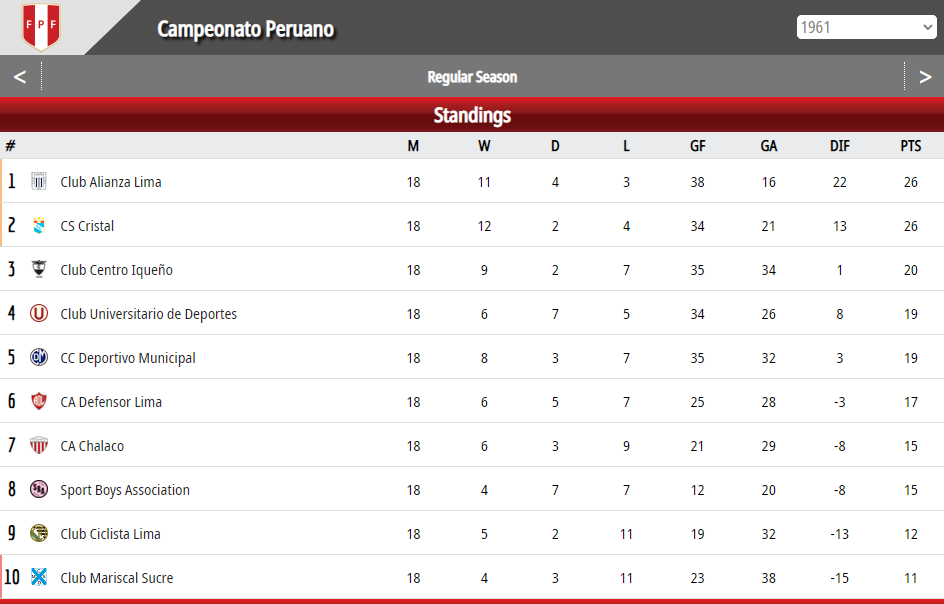The image size is (944, 604).
Task: Open the Sport Boys Association team link
Action: [125, 490]
